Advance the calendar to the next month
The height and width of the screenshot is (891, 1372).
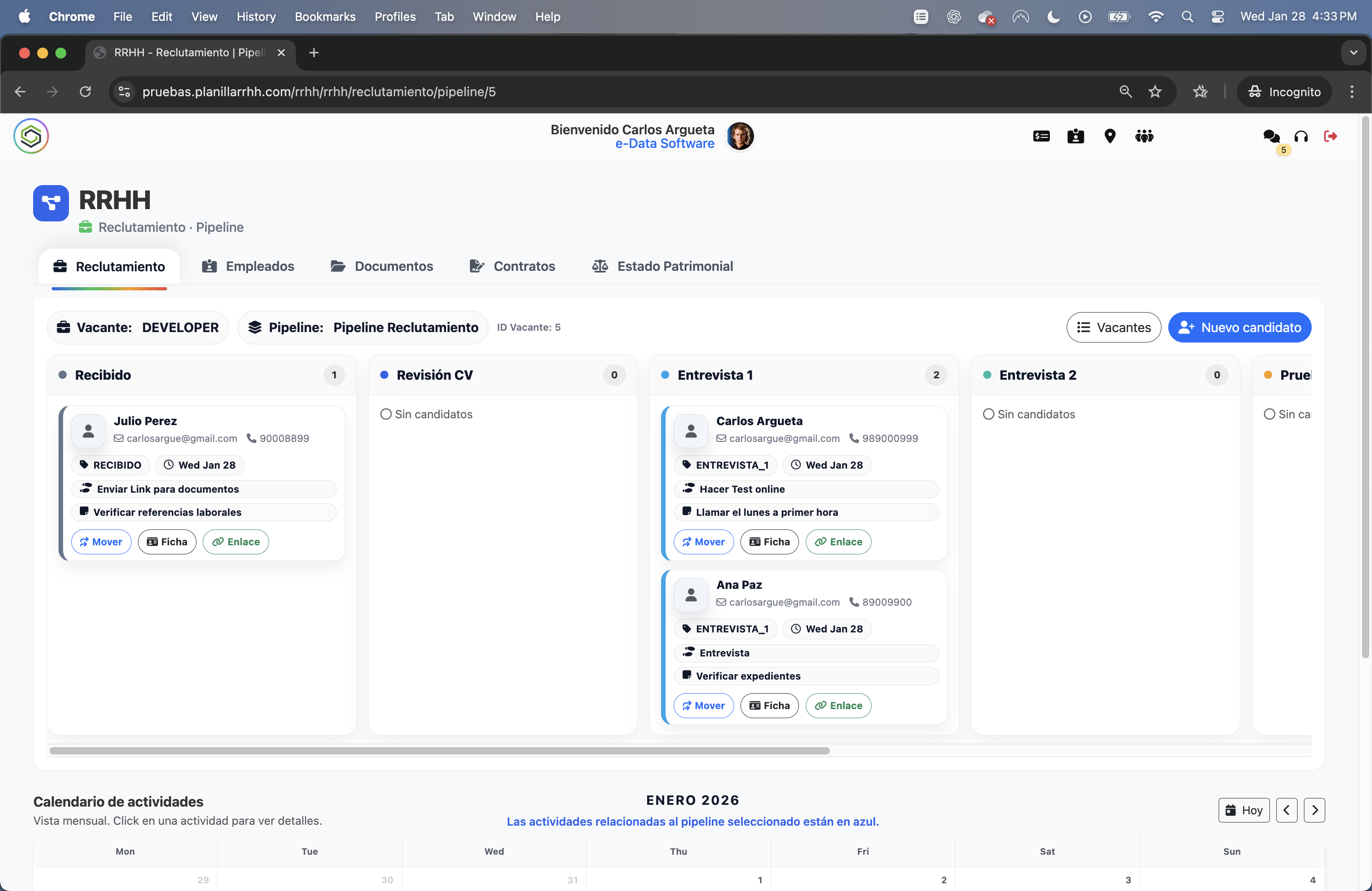pos(1315,810)
